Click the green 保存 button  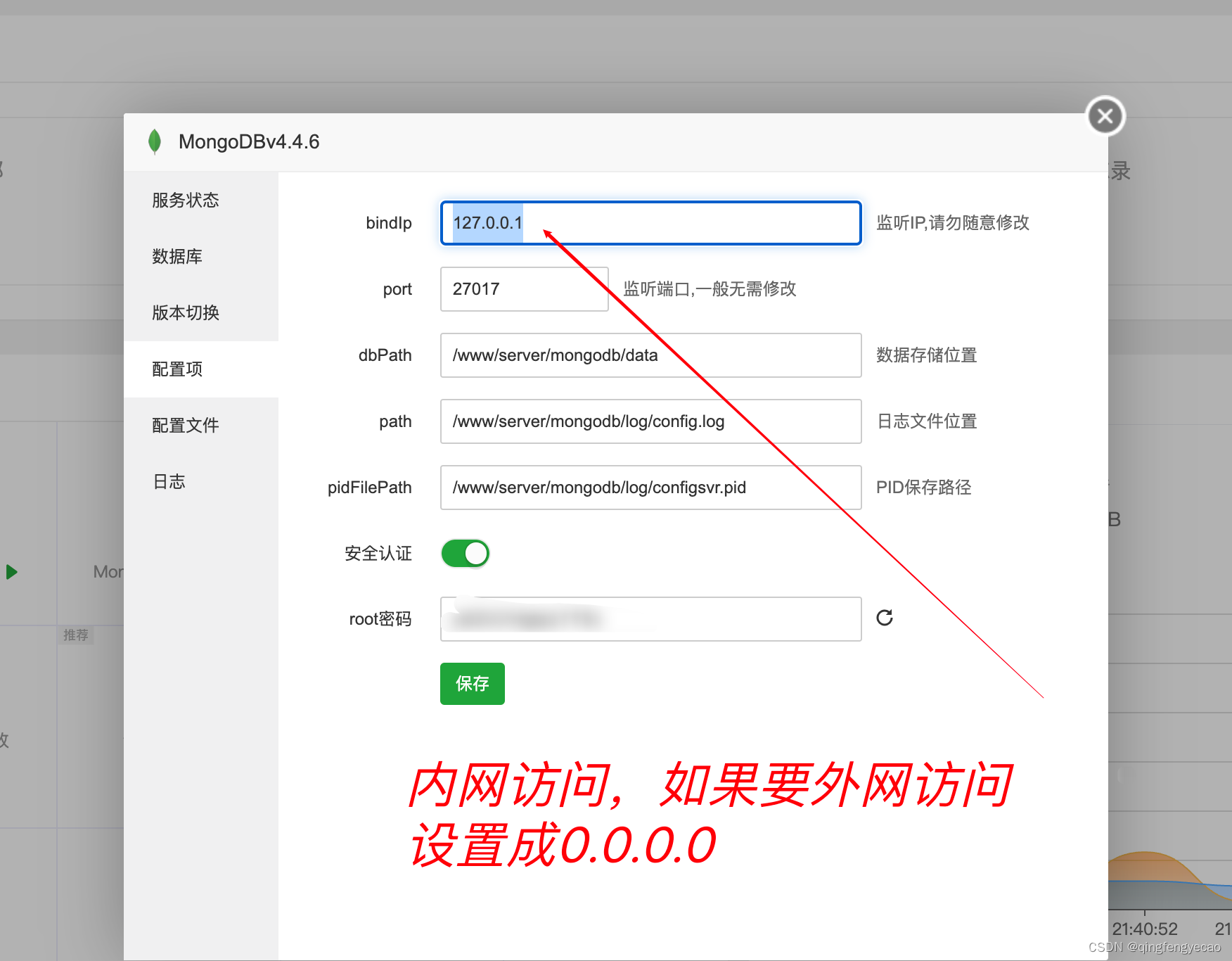[x=473, y=684]
